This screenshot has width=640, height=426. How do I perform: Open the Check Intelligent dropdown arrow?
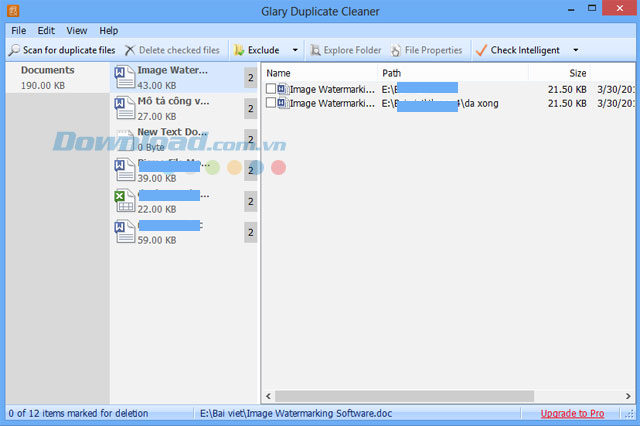pyautogui.click(x=576, y=50)
